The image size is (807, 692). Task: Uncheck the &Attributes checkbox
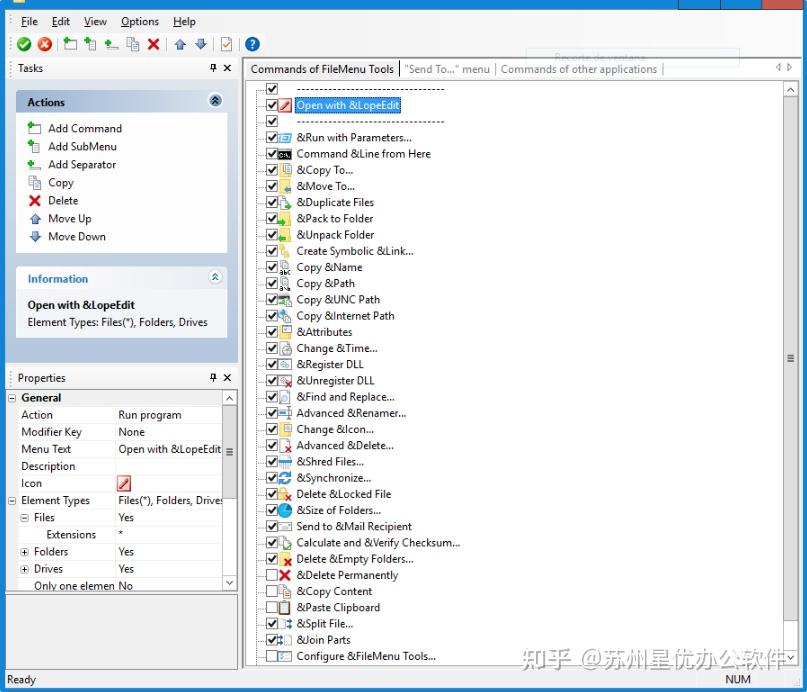272,332
